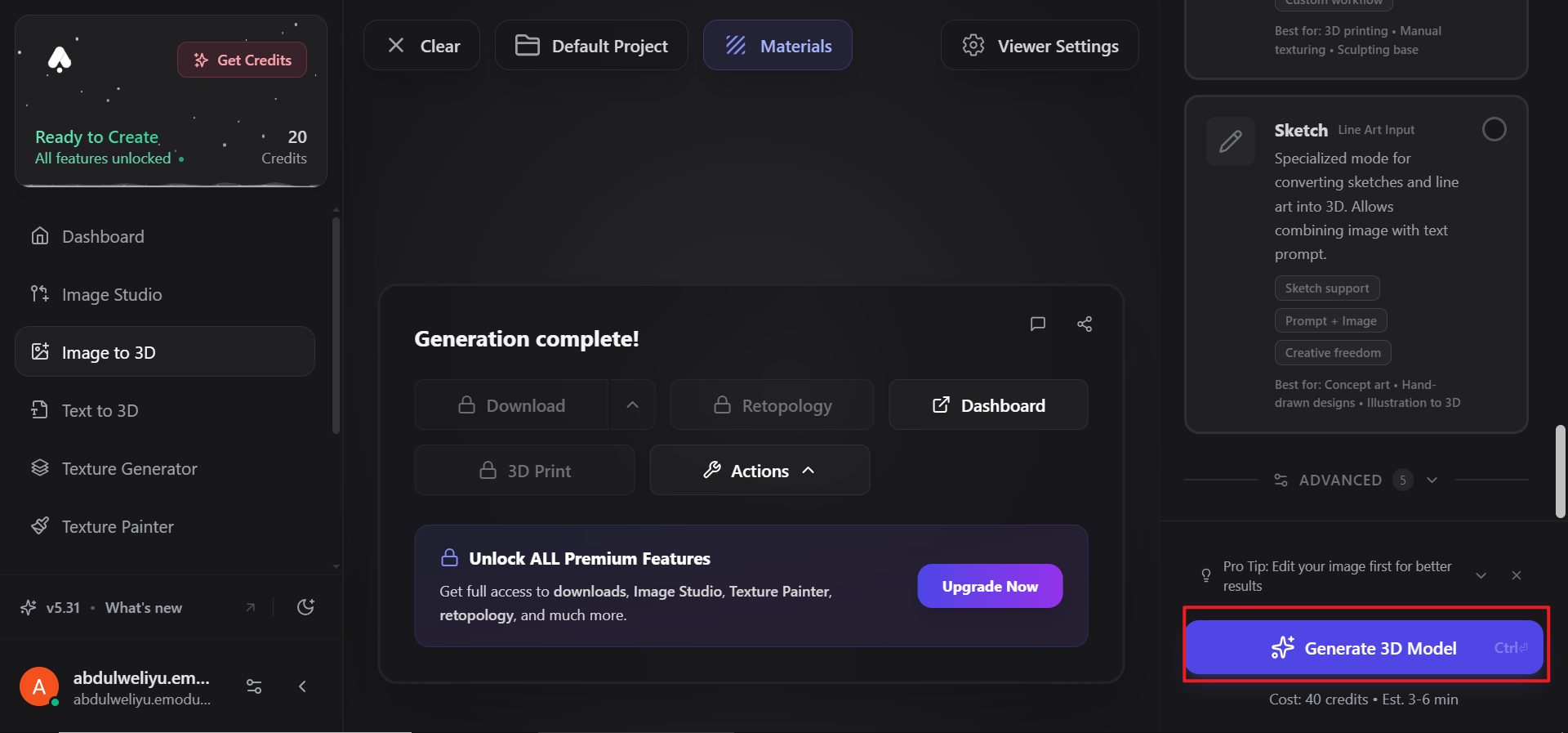Expand the Download options arrow

tap(632, 404)
